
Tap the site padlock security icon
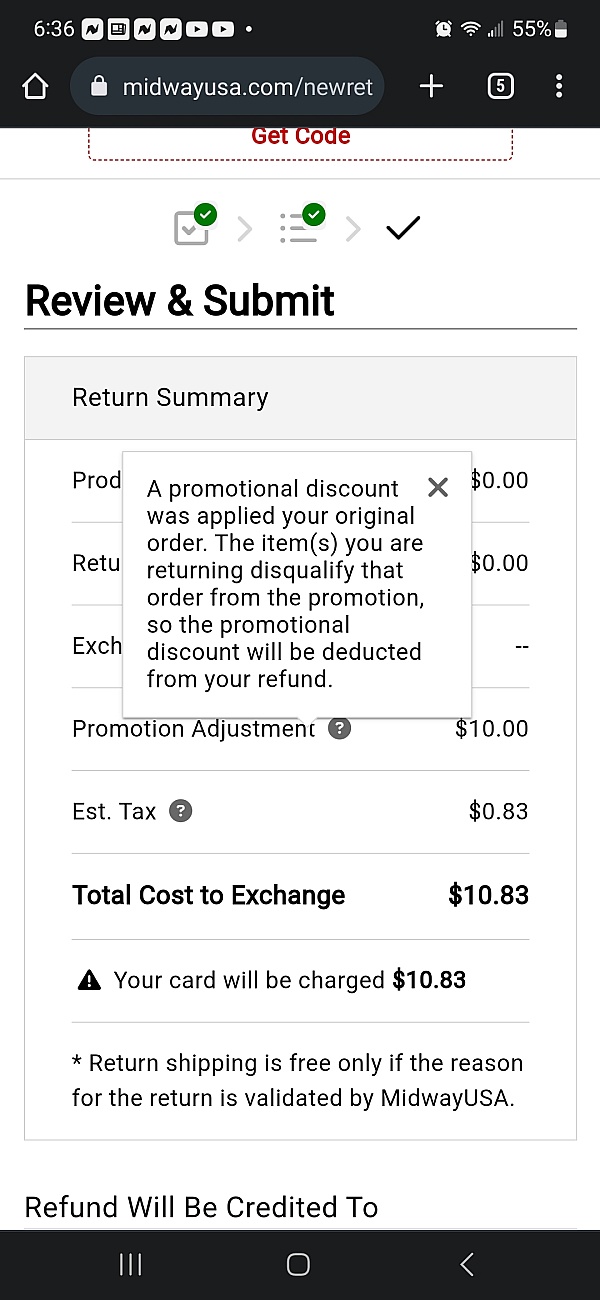(x=98, y=87)
